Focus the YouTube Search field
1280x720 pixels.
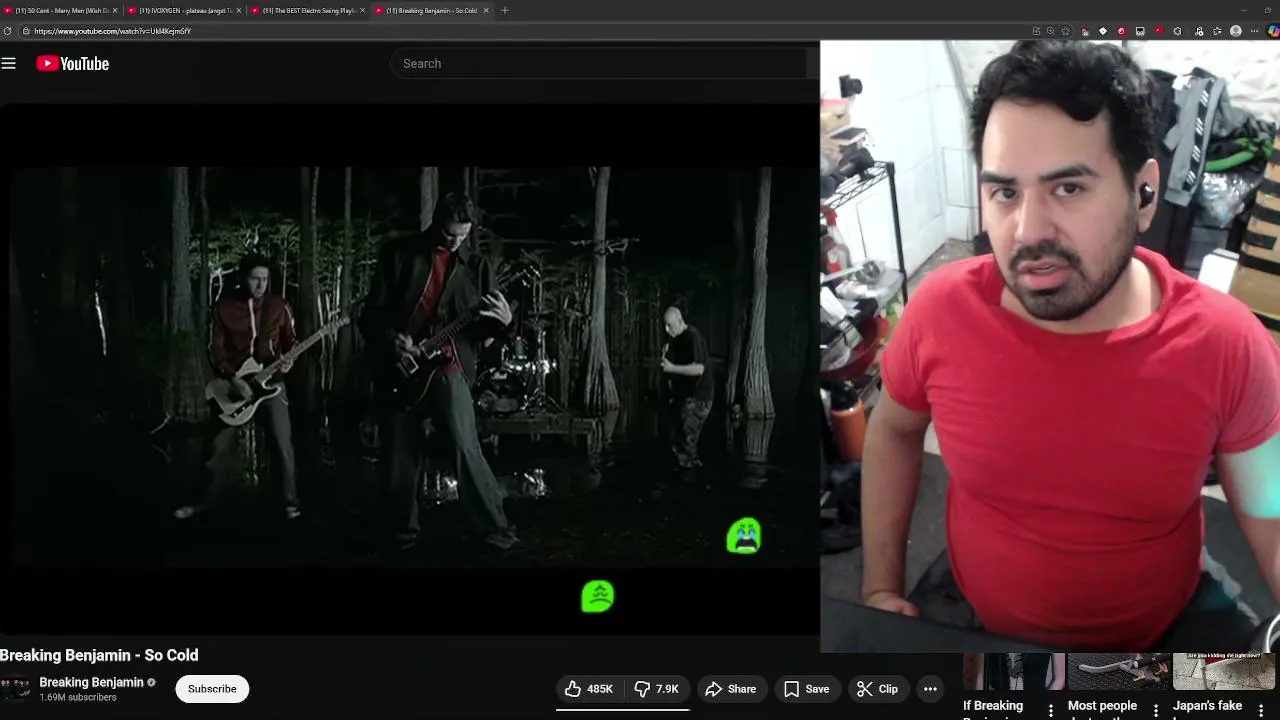[x=600, y=63]
